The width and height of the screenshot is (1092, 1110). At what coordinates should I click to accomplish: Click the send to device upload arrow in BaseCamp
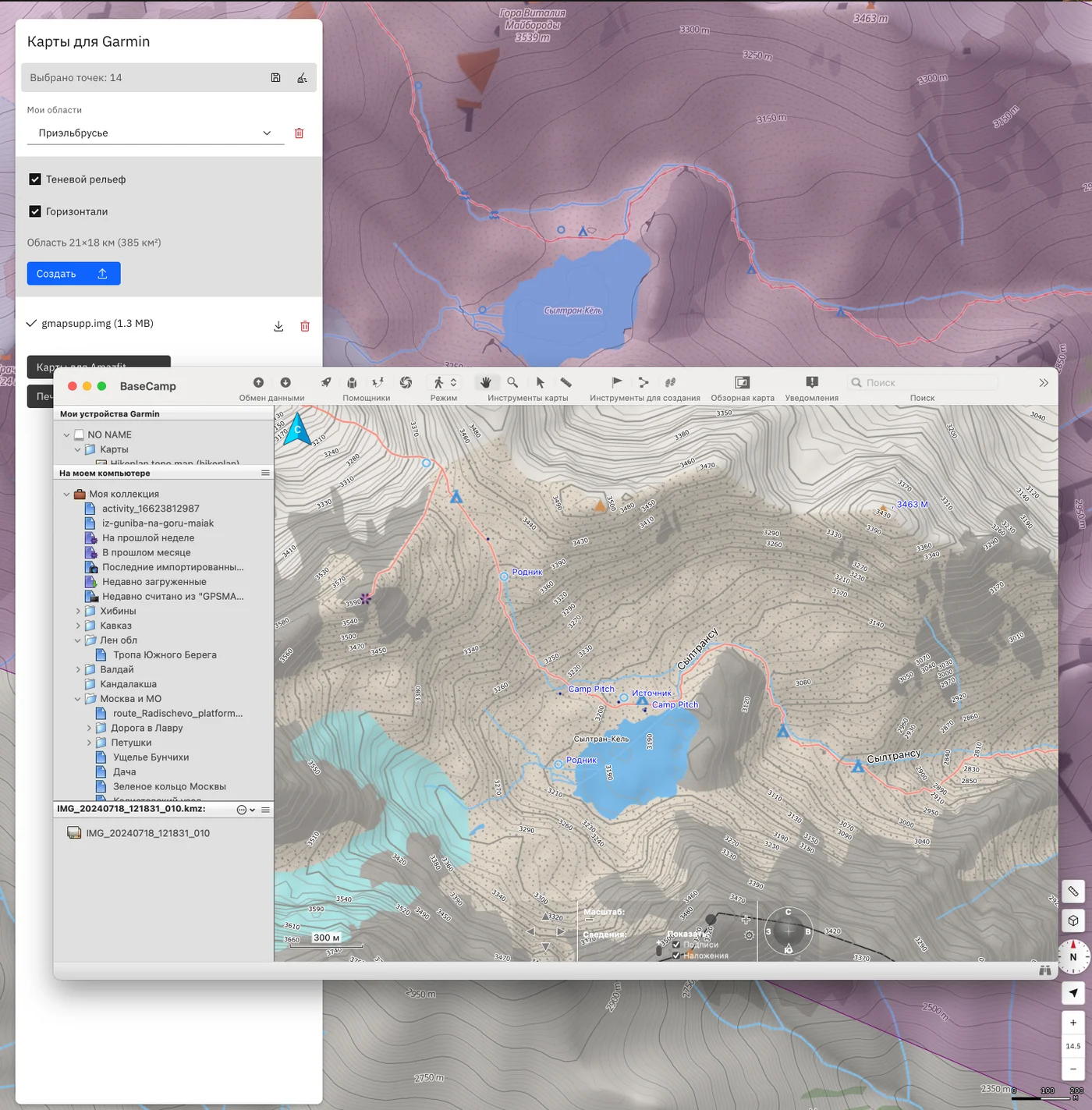[x=258, y=382]
